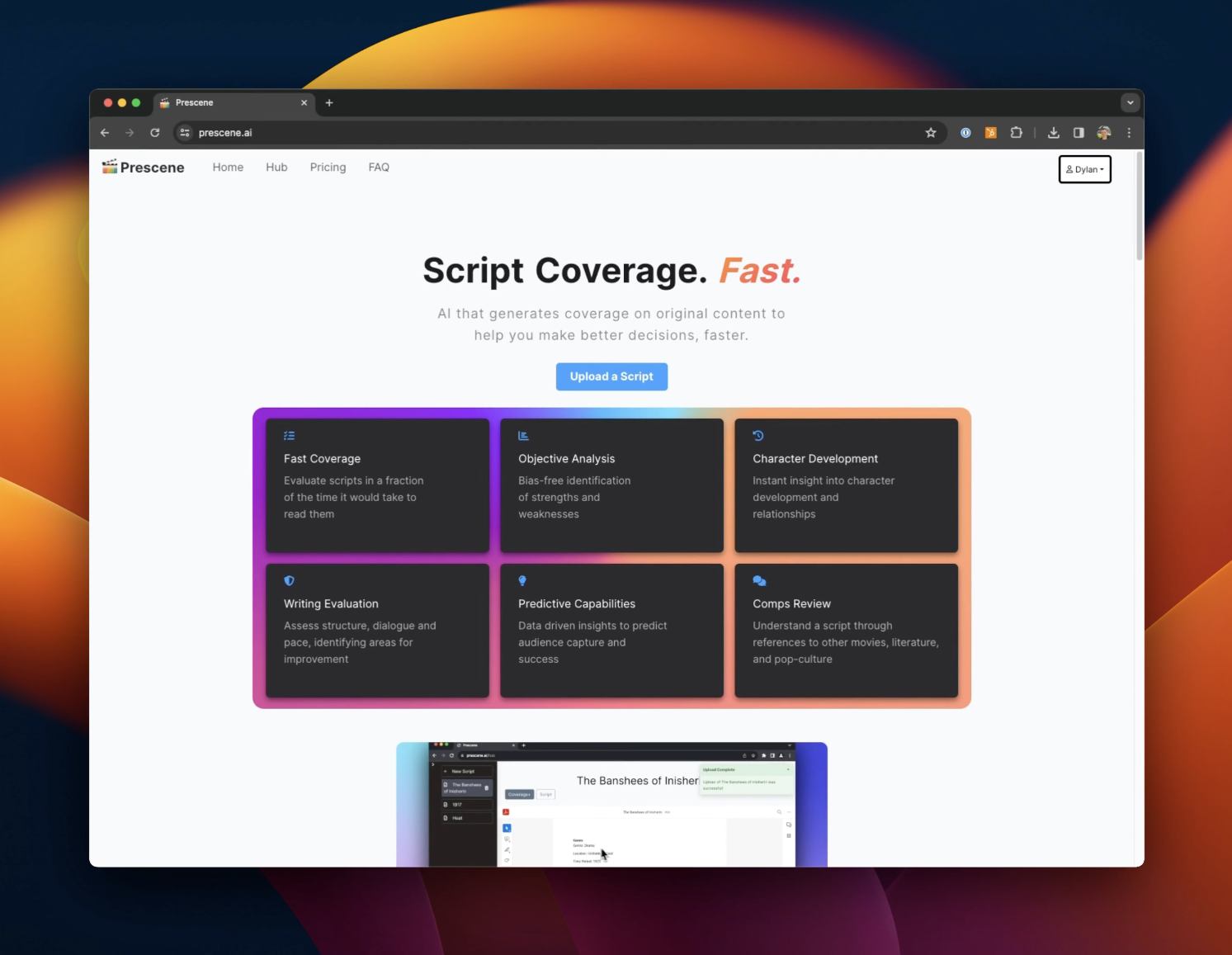Click the Chrome profile avatar icon
The width and height of the screenshot is (1232, 955).
1104,133
